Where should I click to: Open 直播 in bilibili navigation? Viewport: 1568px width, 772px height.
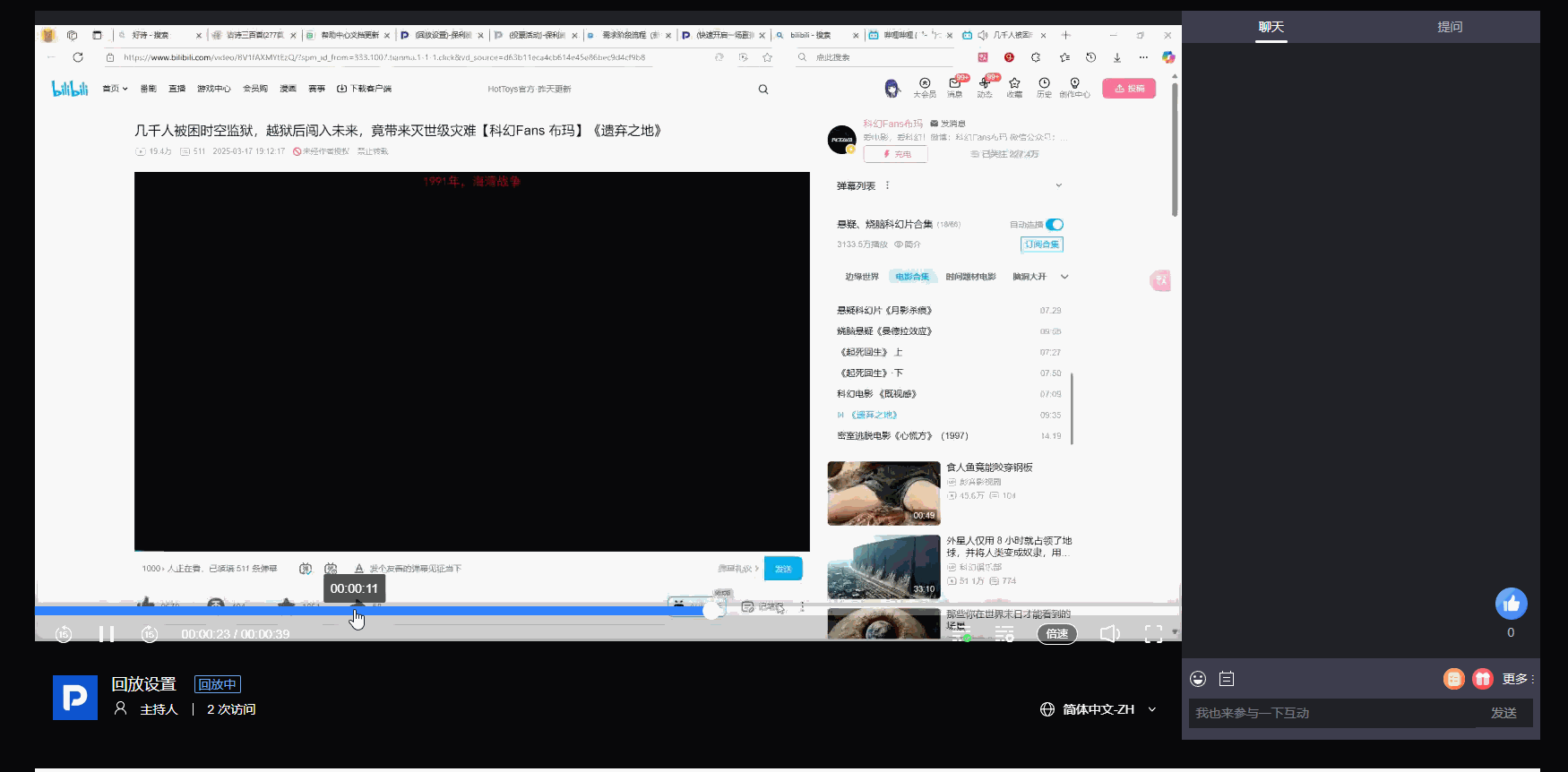[x=177, y=89]
